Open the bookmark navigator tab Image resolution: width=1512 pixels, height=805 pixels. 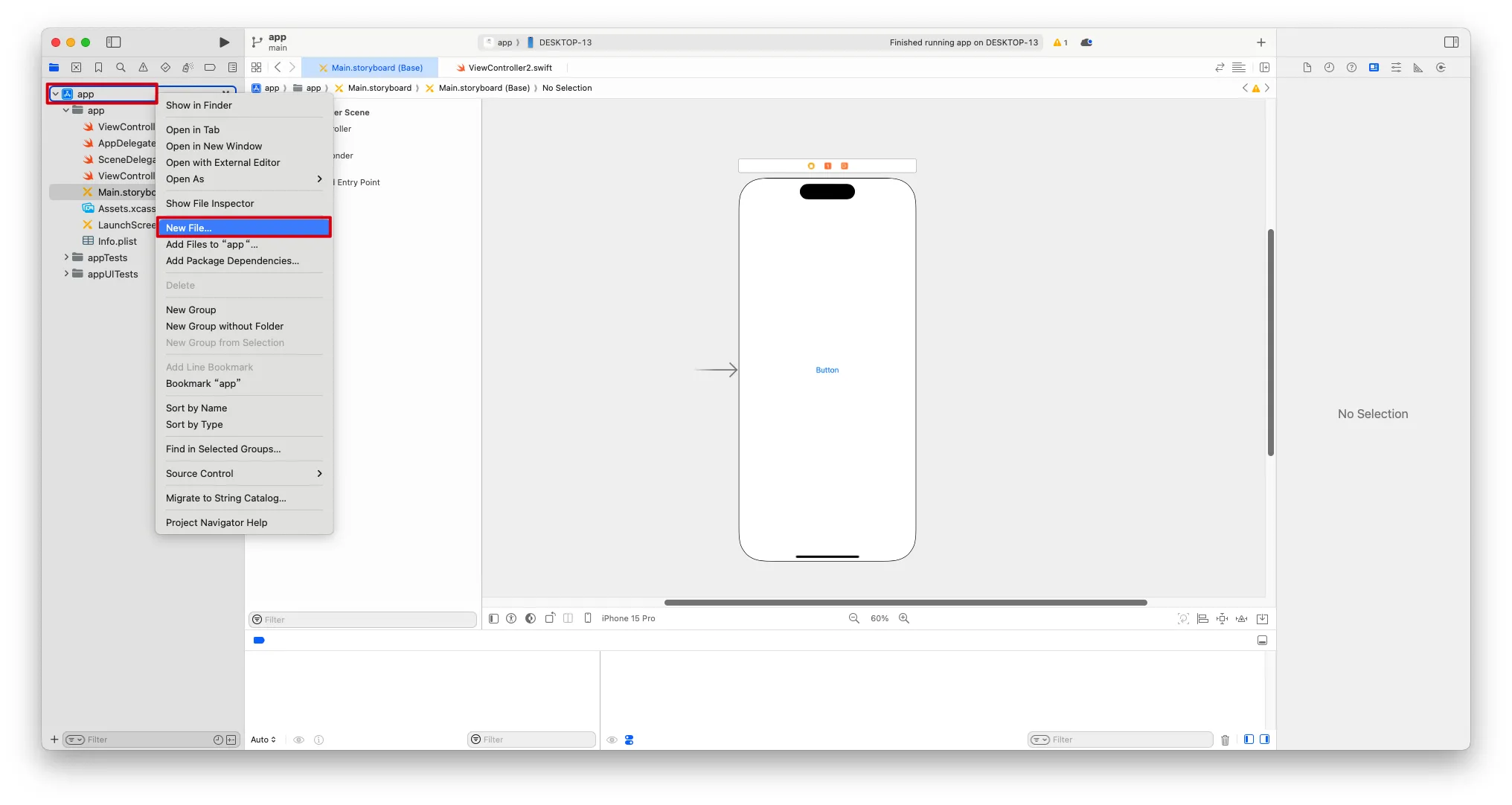pyautogui.click(x=98, y=68)
